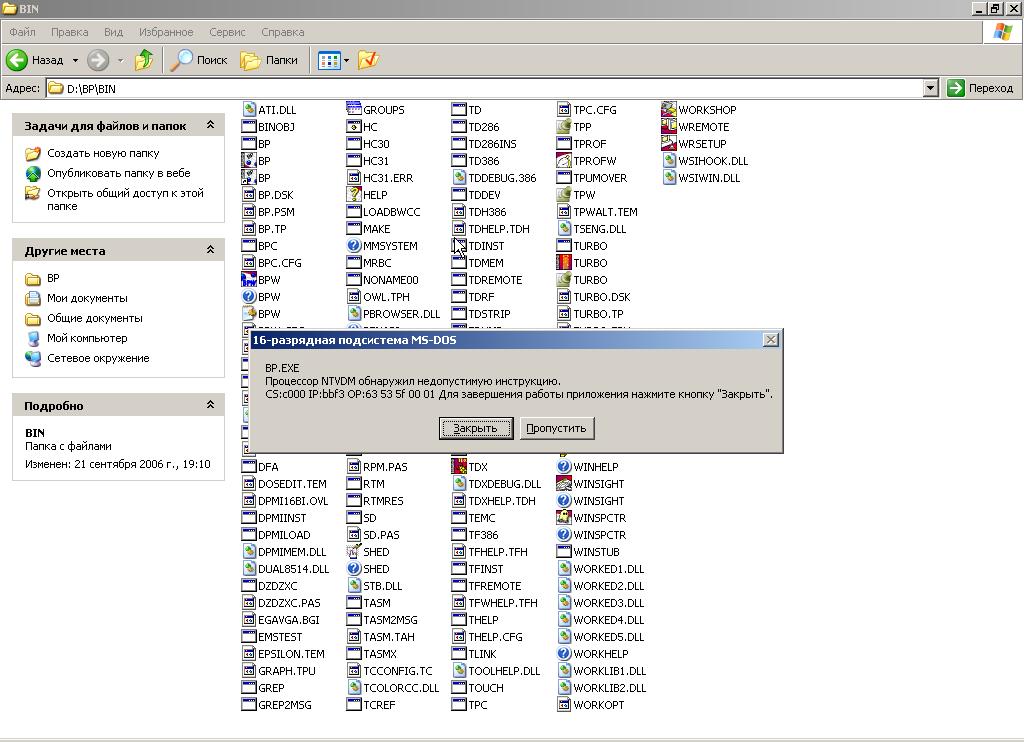
Task: Open the Файл menu
Action: [x=22, y=32]
